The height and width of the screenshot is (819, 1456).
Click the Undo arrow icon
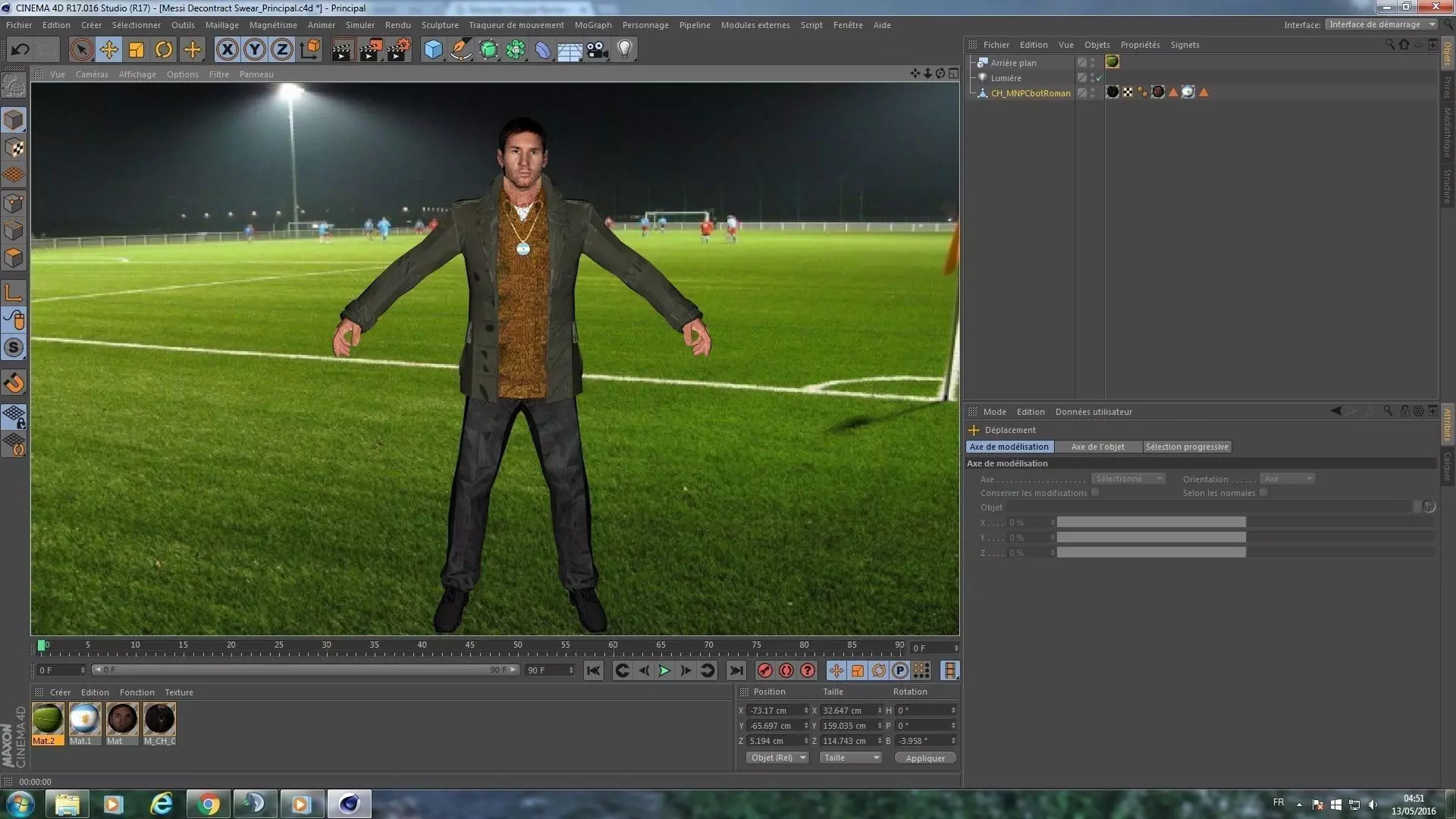(20, 50)
